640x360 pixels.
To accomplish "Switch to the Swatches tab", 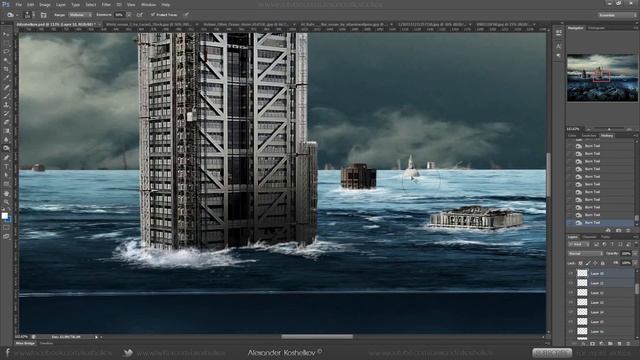I will coord(589,136).
